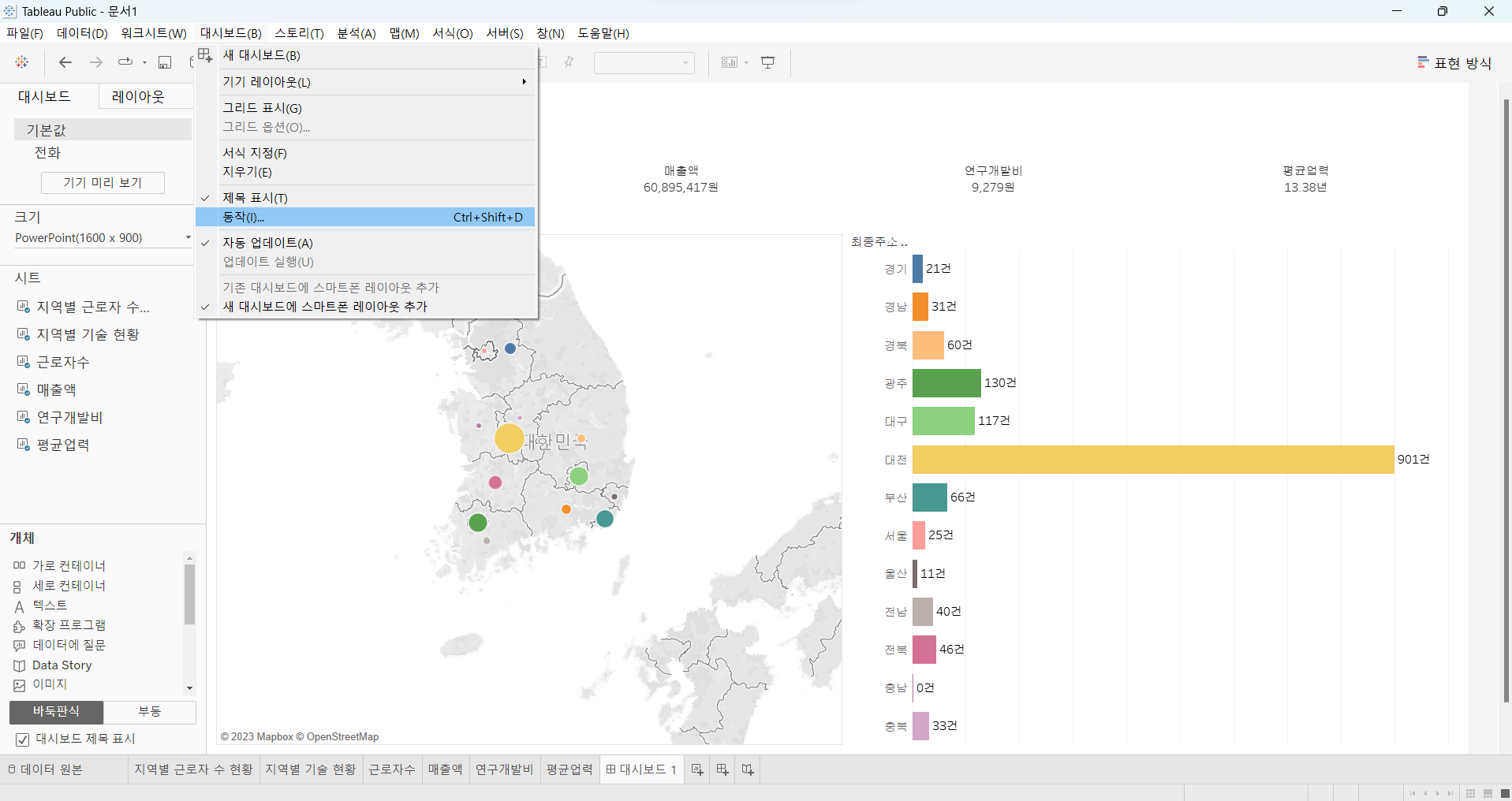
Task: Select 바둑판식 layout mode
Action: point(56,712)
